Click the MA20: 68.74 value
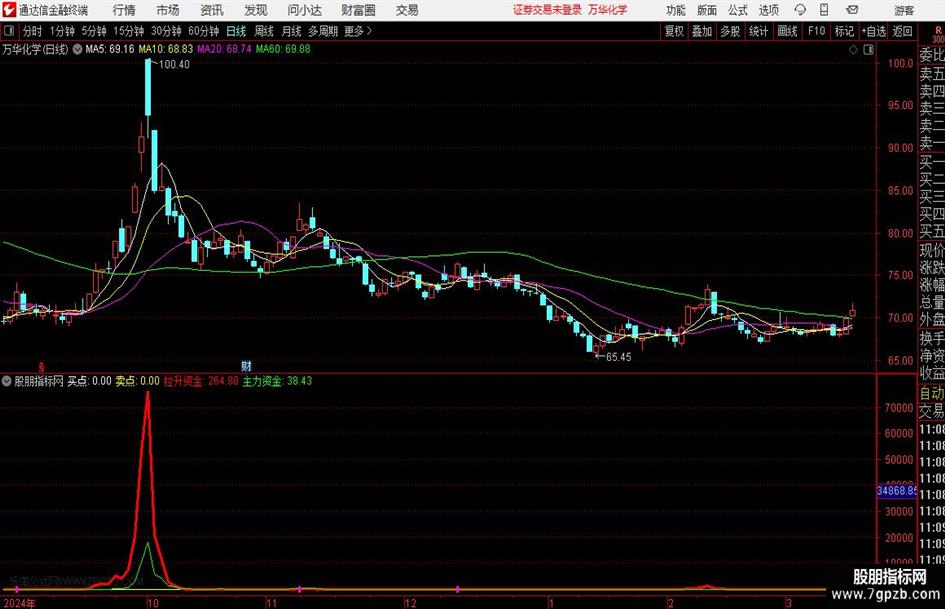Viewport: 945px width, 609px height. click(x=224, y=49)
